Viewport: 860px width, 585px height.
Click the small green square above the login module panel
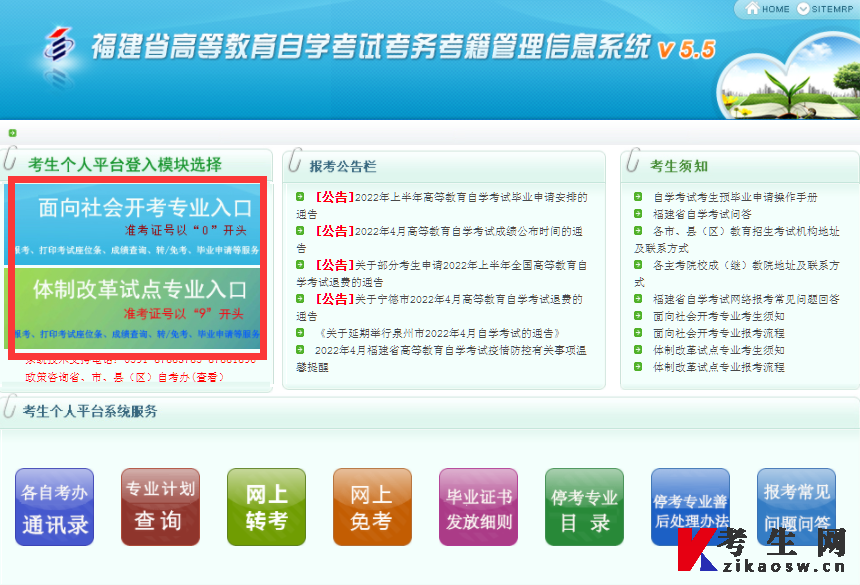14,131
